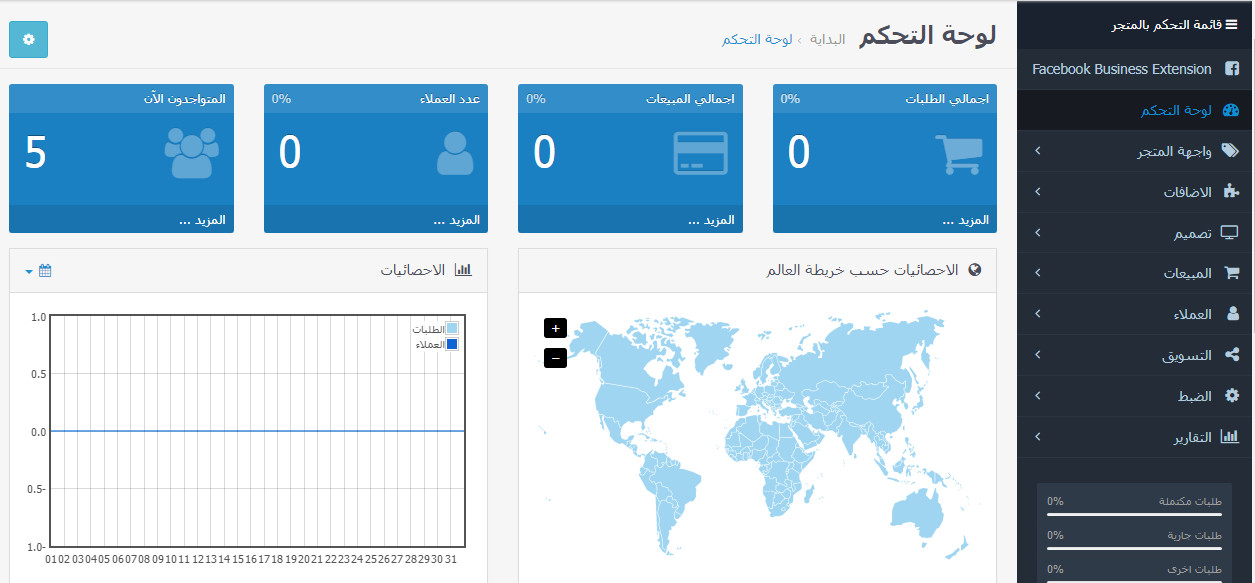Click the 0 value on اجمالي الطلبات tile
1255x583 pixels.
coord(798,153)
